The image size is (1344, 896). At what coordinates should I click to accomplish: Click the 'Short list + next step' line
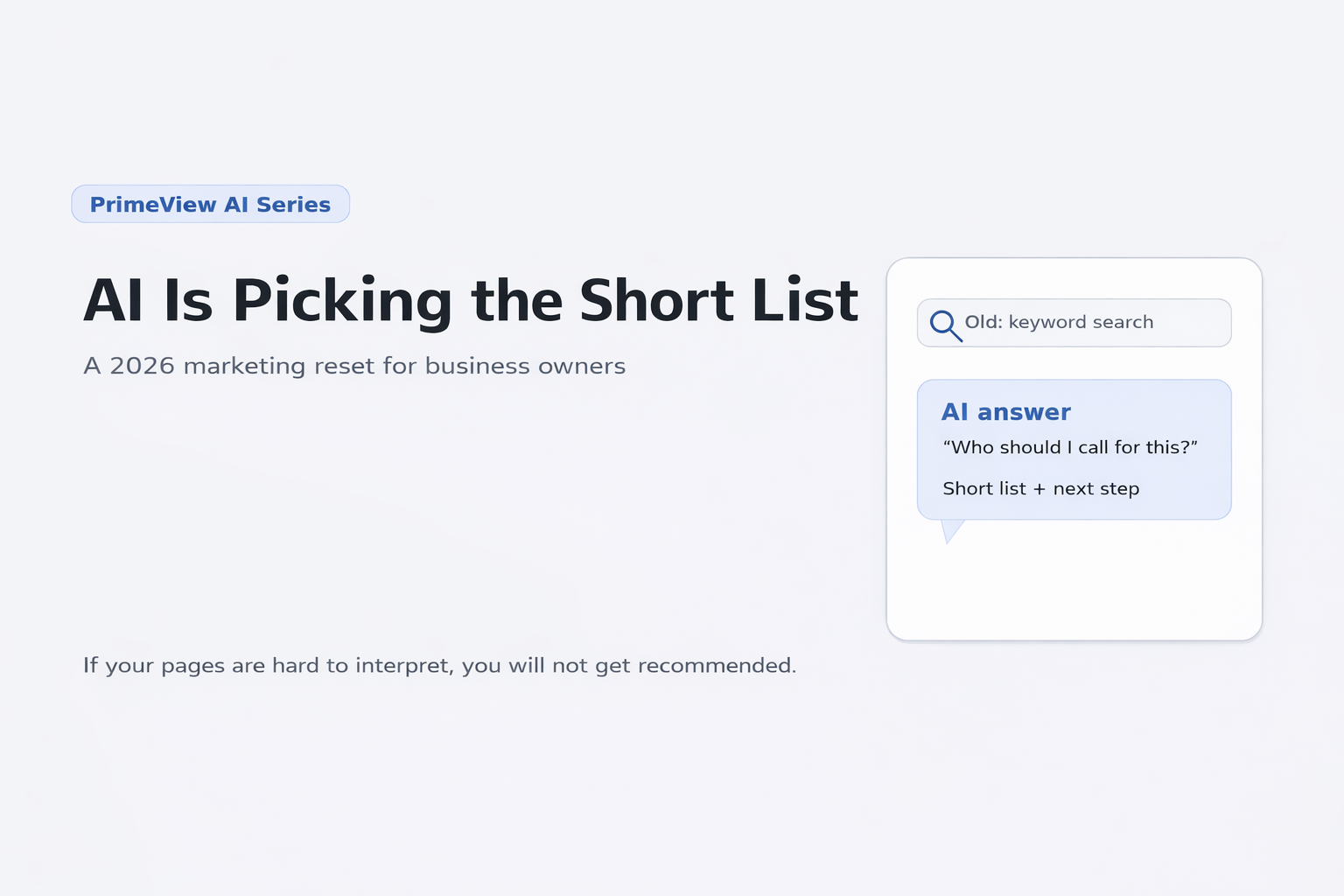[x=1041, y=489]
